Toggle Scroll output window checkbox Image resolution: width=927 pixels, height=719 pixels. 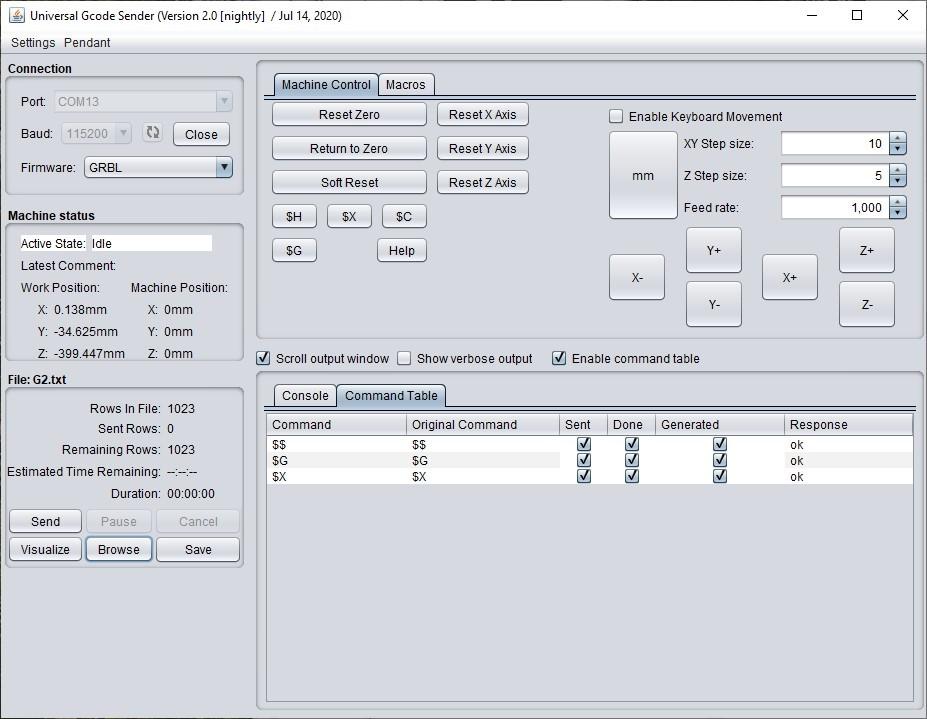[x=264, y=358]
